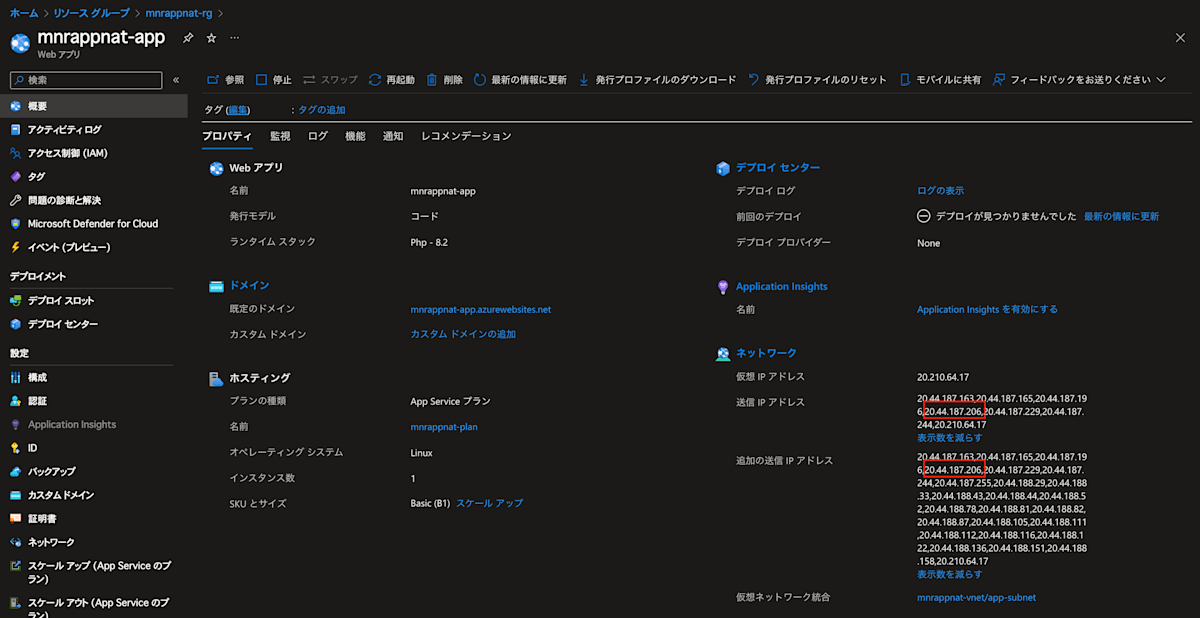Viewport: 1200px width, 618px height.
Task: Switch to the 通知 tab
Action: pos(393,136)
